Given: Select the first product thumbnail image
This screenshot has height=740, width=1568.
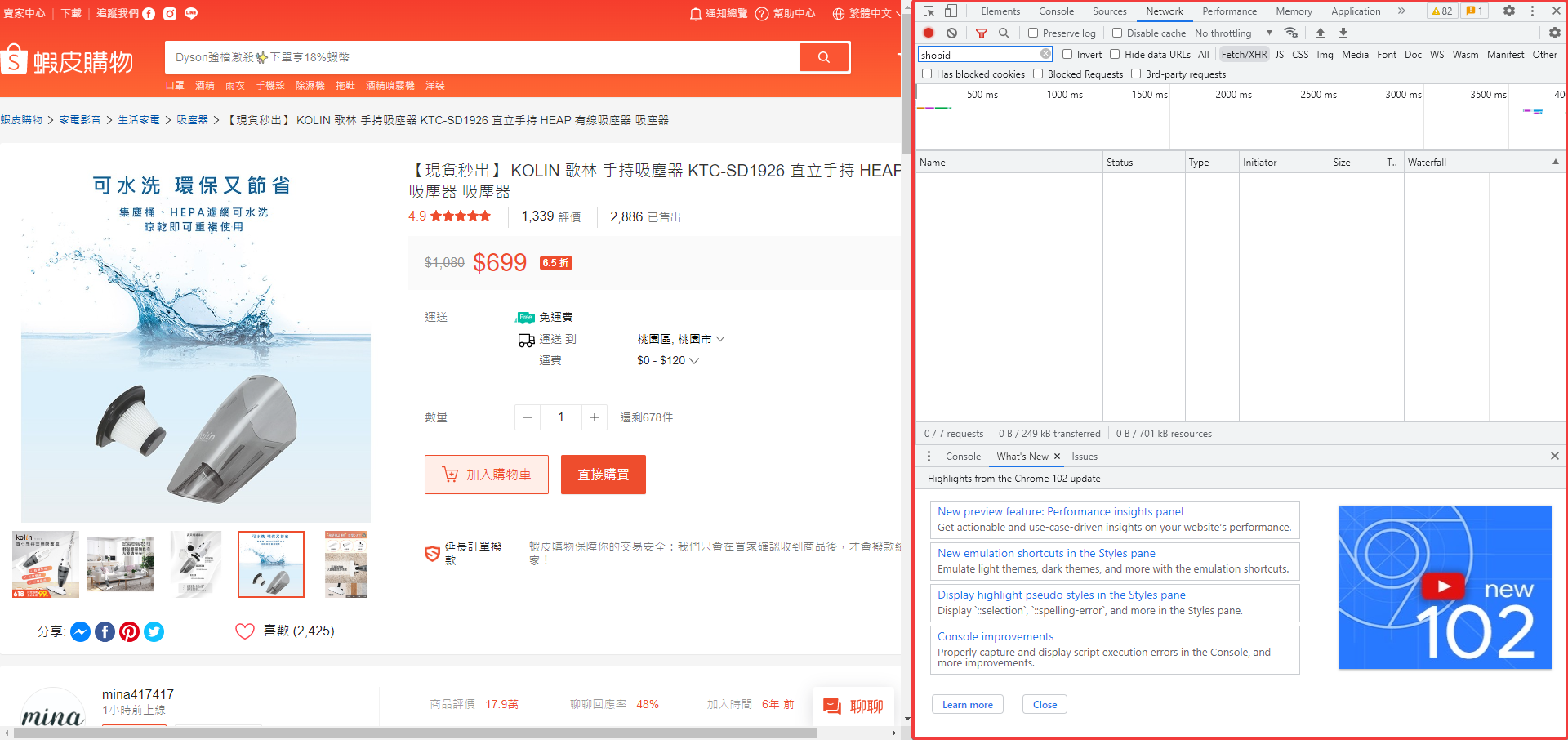Looking at the screenshot, I should [46, 564].
